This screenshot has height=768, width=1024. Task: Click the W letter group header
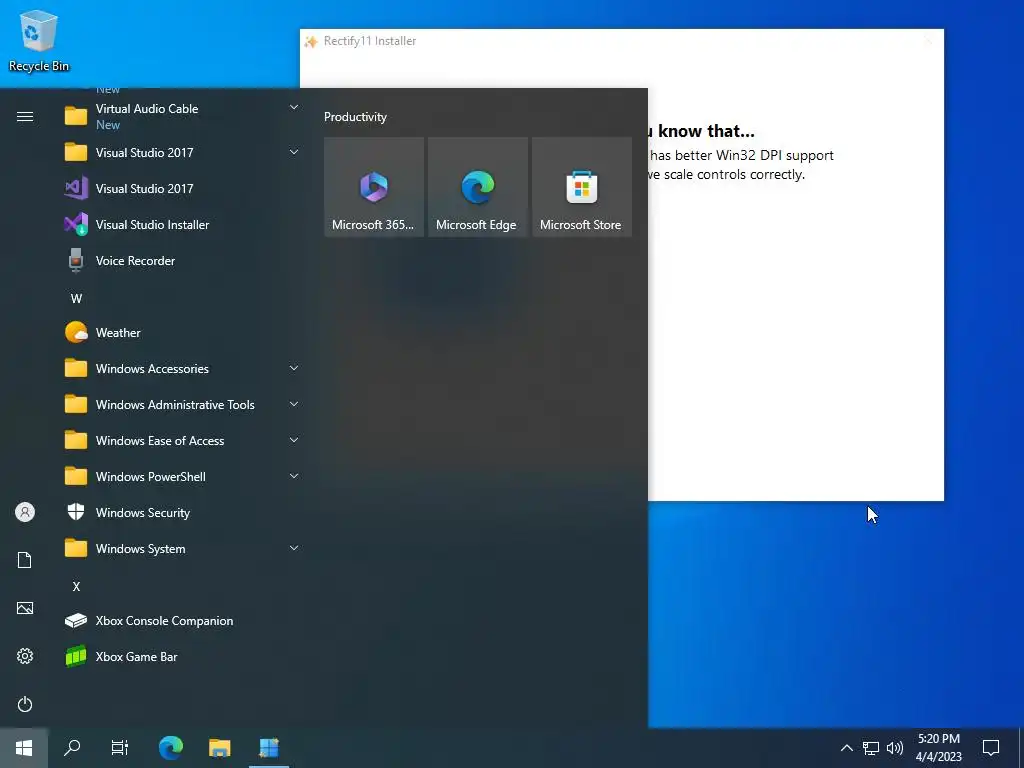[76, 298]
